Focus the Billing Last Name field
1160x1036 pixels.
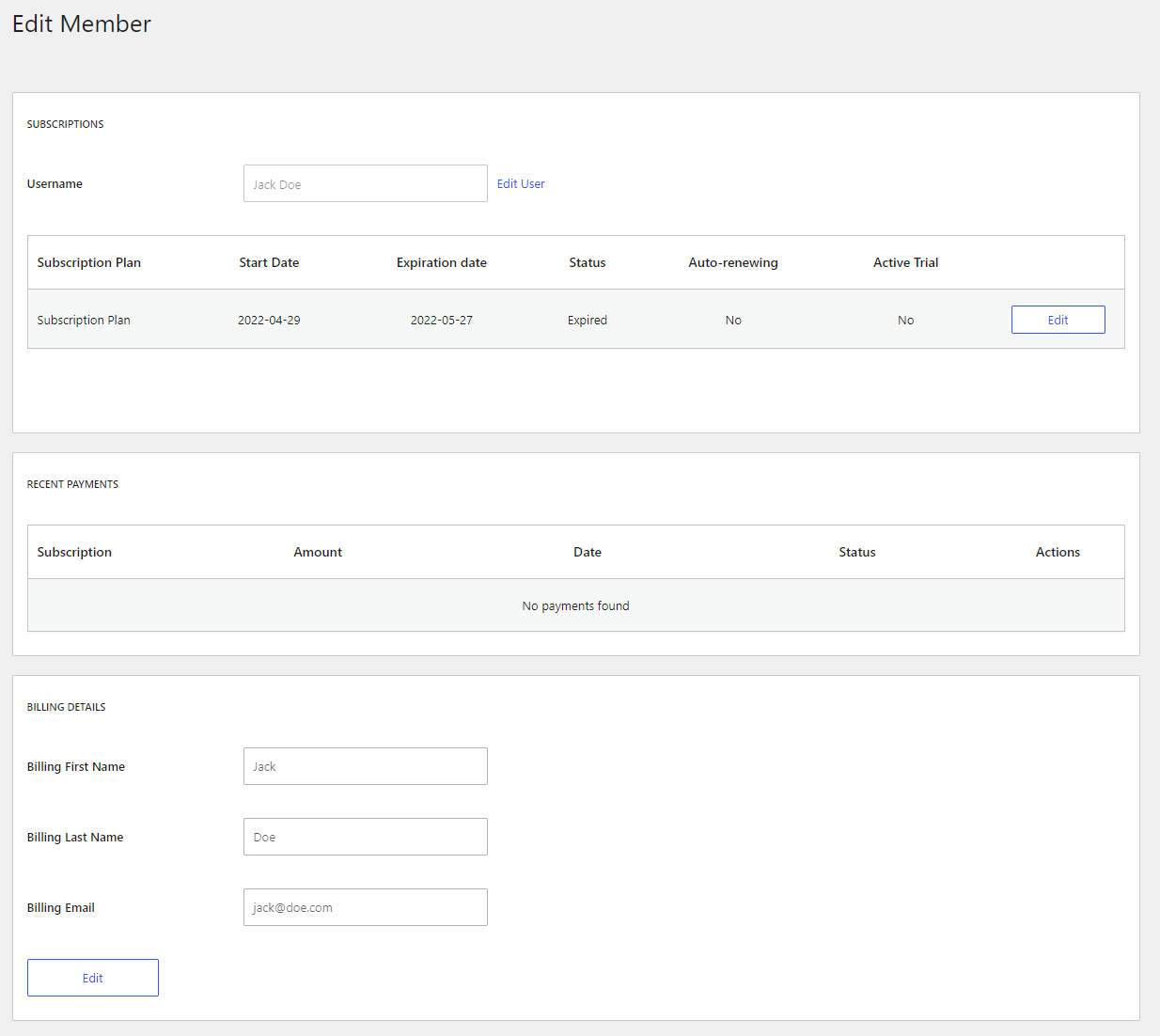pyautogui.click(x=365, y=837)
